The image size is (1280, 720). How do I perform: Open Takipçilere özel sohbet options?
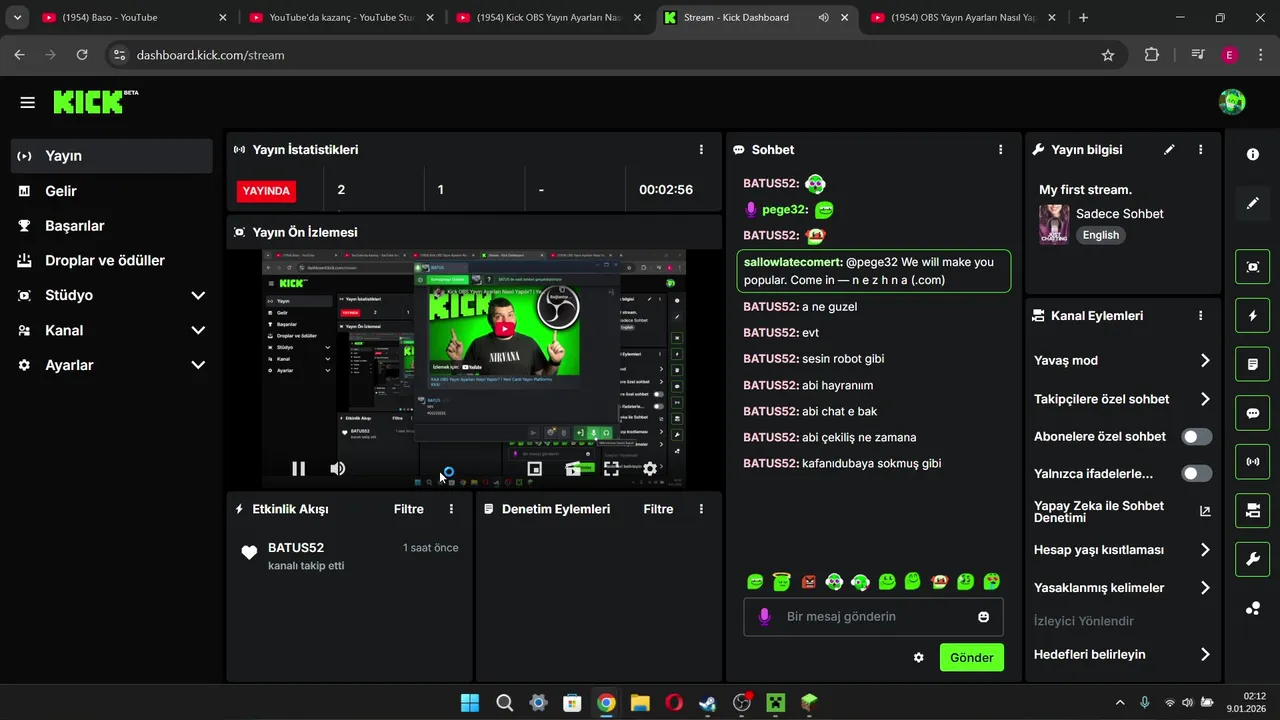[1123, 399]
